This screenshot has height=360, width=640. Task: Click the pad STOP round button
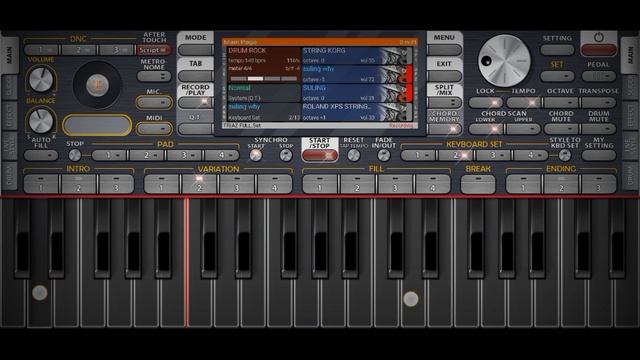[x=75, y=155]
